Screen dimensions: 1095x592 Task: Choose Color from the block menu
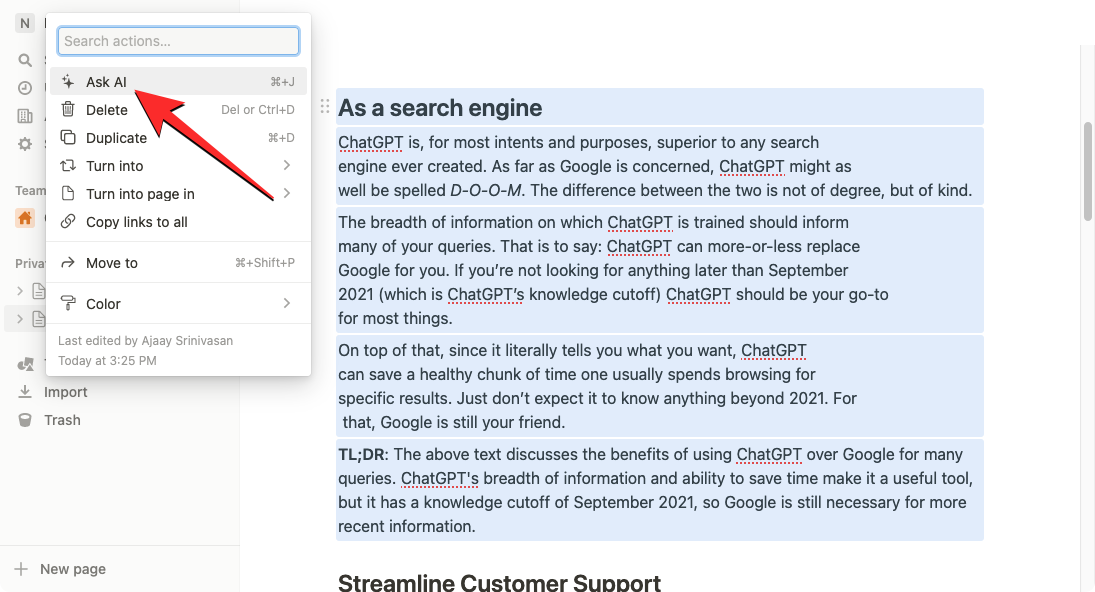(x=103, y=304)
